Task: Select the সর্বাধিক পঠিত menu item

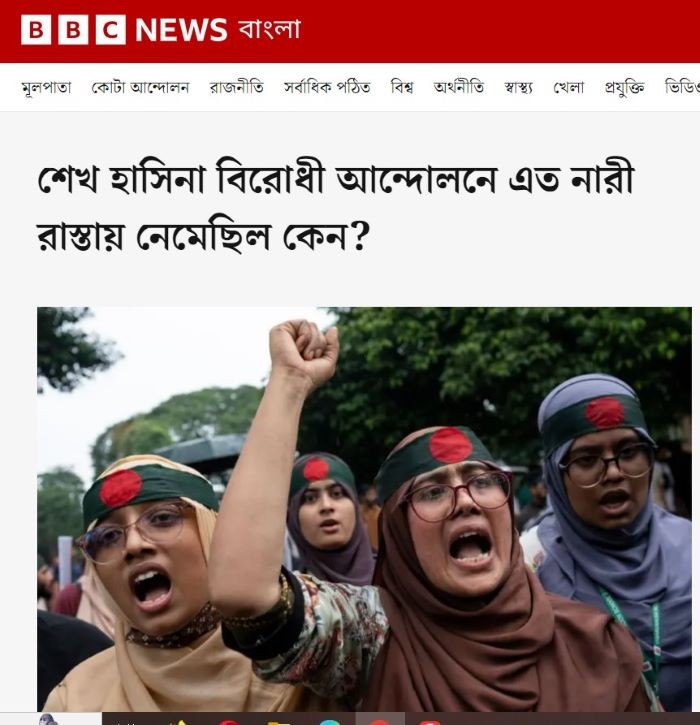Action: point(327,87)
